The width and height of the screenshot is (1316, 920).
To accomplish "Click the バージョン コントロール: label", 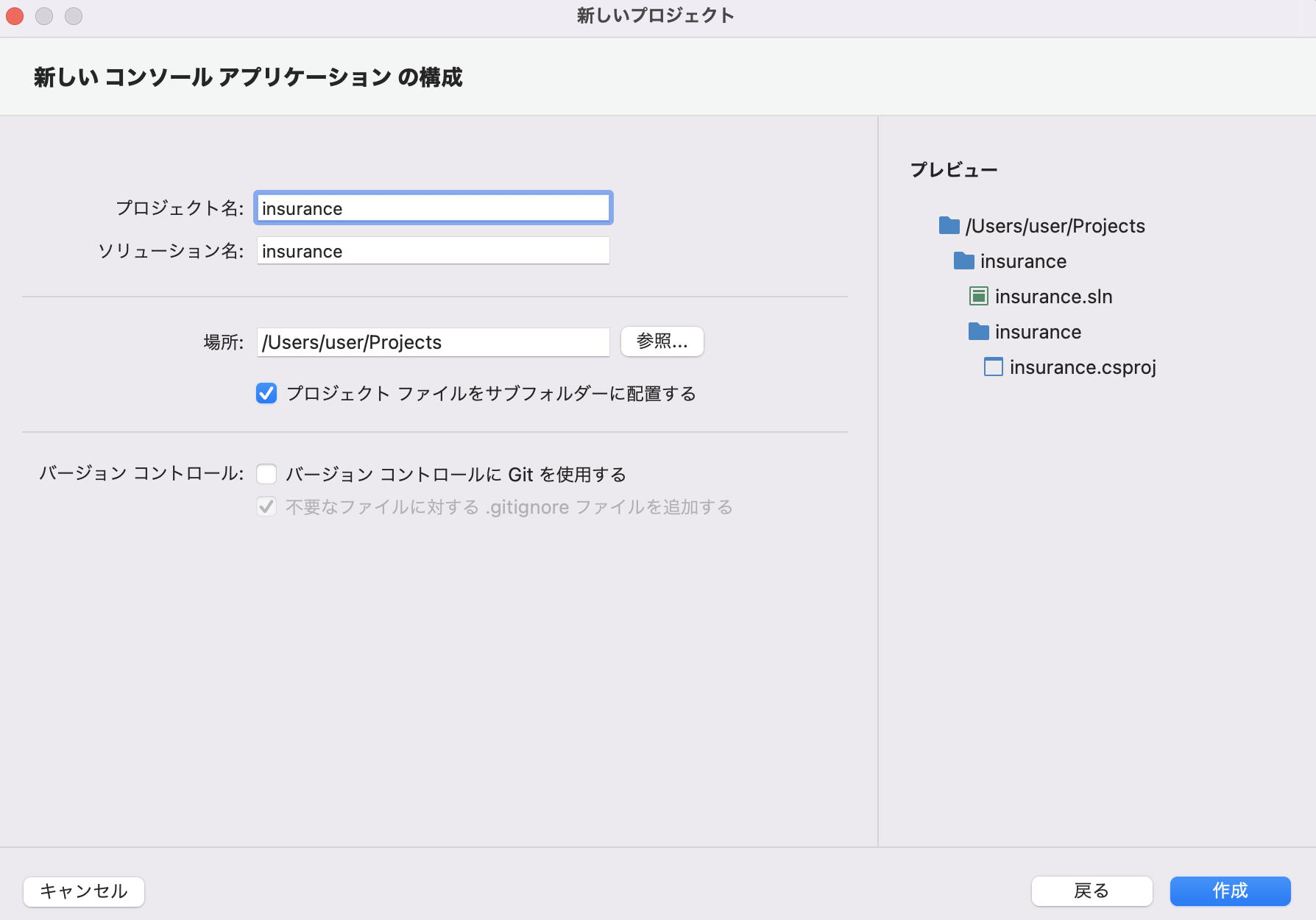I will [x=141, y=473].
